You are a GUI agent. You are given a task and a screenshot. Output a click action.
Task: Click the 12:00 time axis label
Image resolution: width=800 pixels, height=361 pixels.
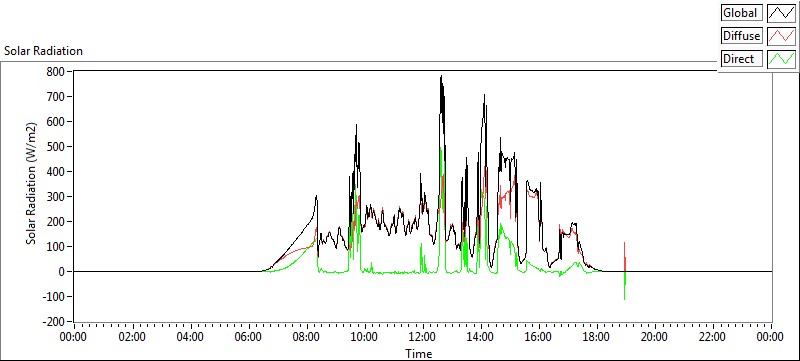pos(423,337)
